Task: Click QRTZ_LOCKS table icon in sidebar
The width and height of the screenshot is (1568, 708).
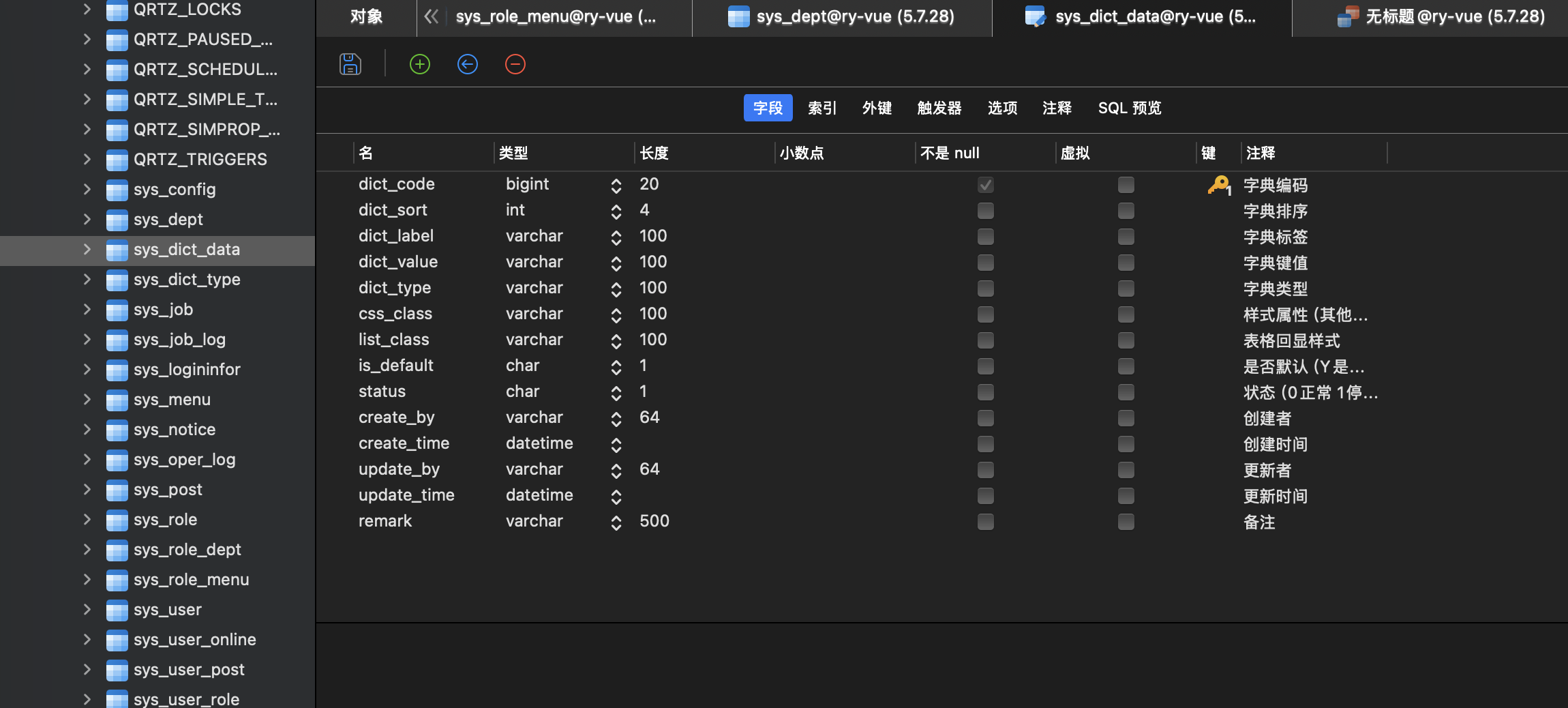Action: pyautogui.click(x=117, y=10)
